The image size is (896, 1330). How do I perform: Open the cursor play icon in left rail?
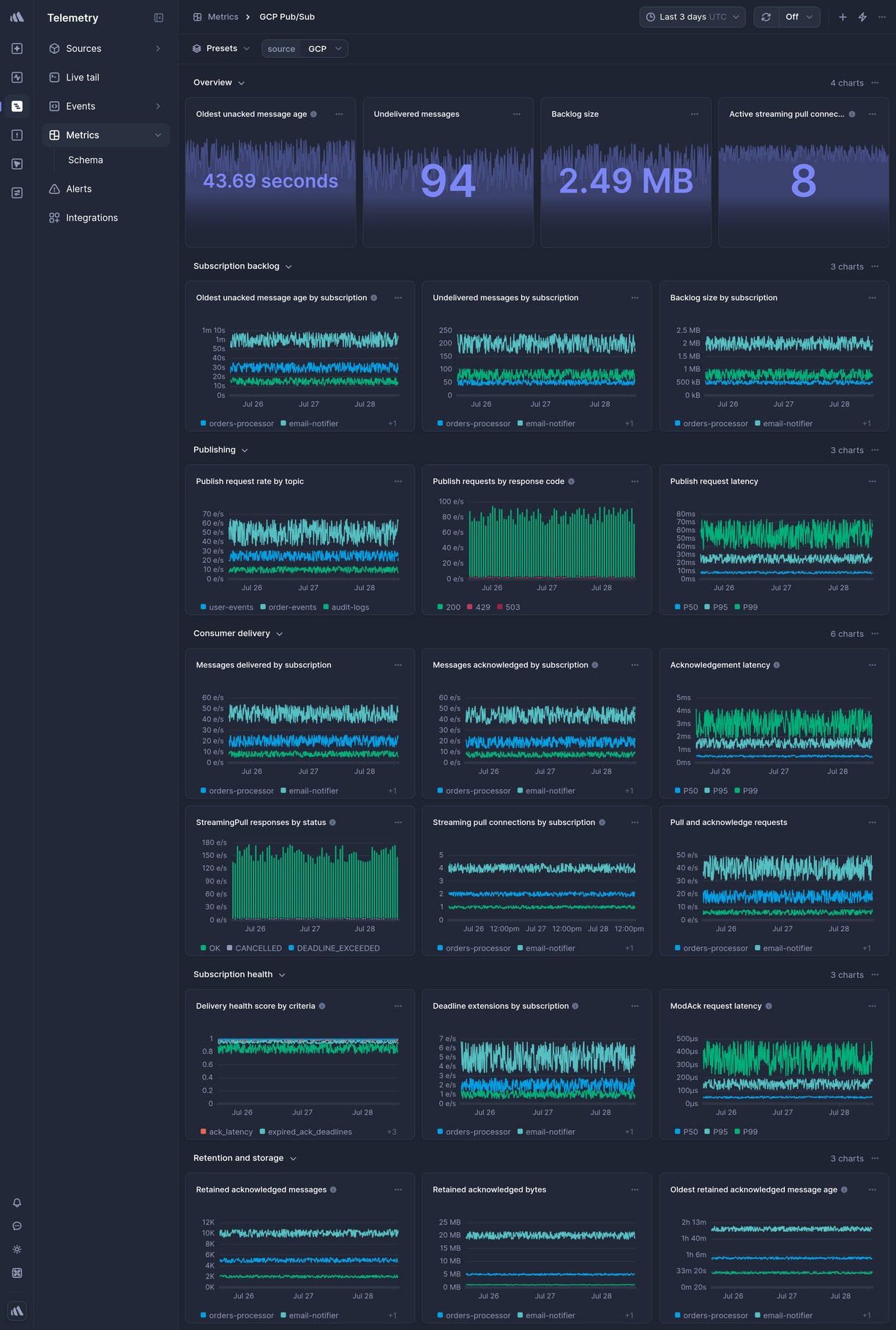17,164
